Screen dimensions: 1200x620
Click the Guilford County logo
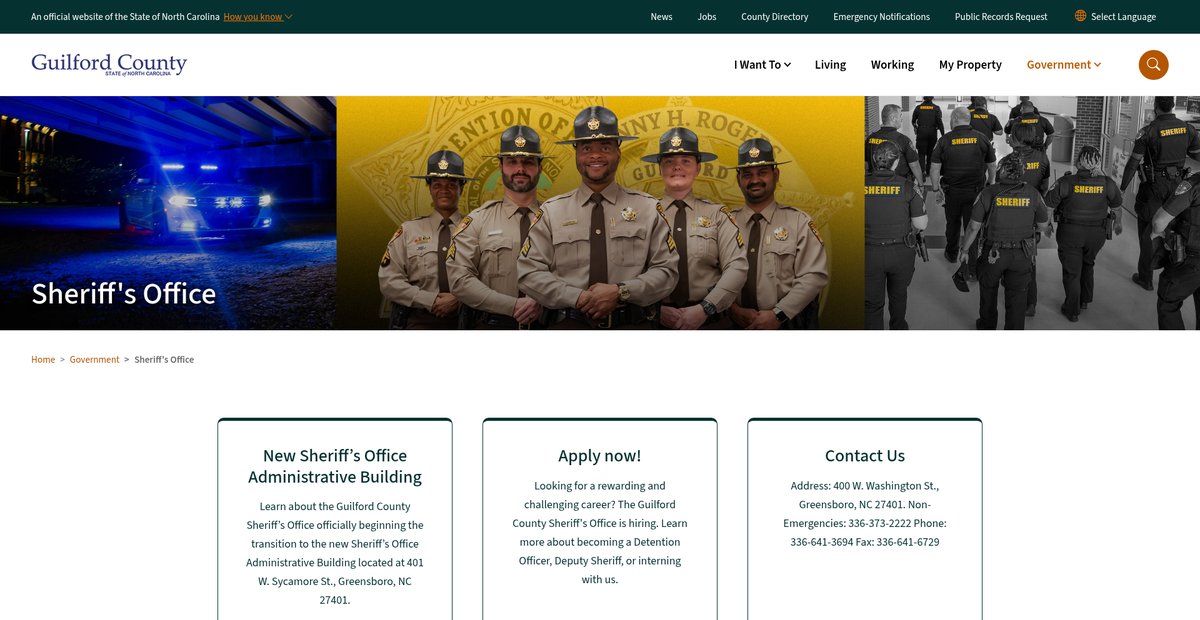[x=109, y=64]
